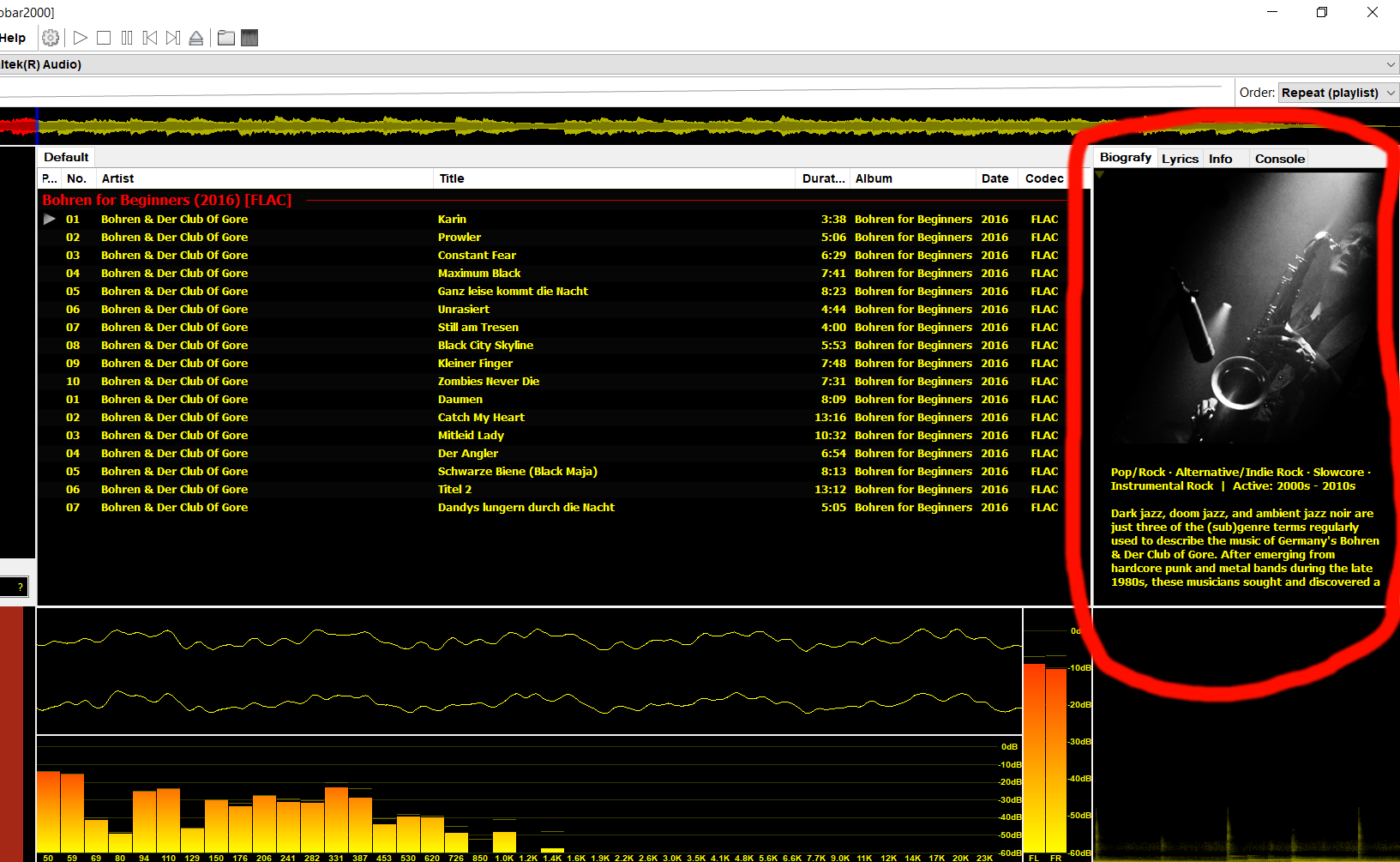Pause playback using the pause icon
1400x862 pixels.
click(127, 38)
